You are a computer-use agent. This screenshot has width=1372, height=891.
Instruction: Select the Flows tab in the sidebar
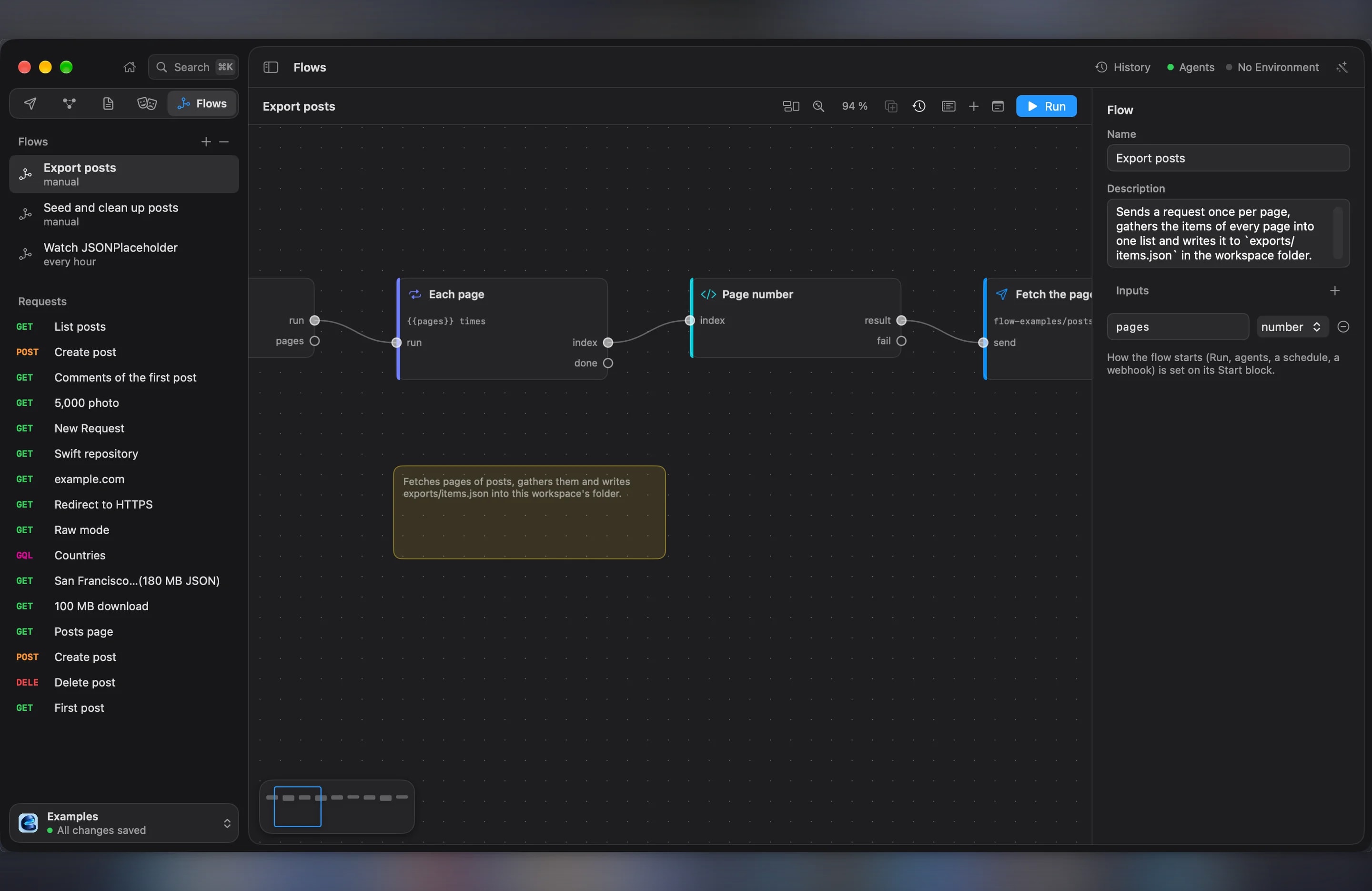(202, 104)
